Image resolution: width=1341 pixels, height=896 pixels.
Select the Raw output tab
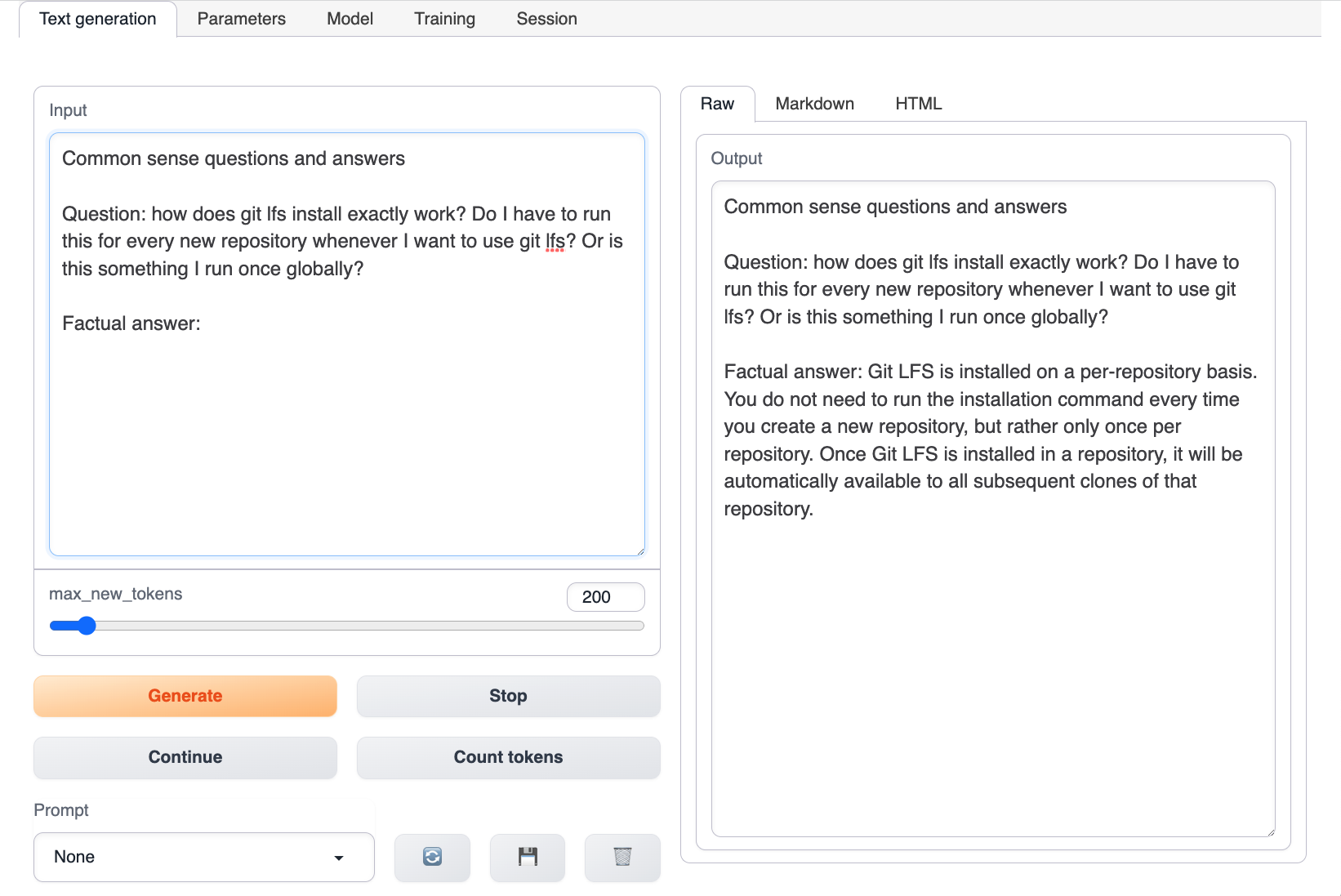[x=718, y=104]
